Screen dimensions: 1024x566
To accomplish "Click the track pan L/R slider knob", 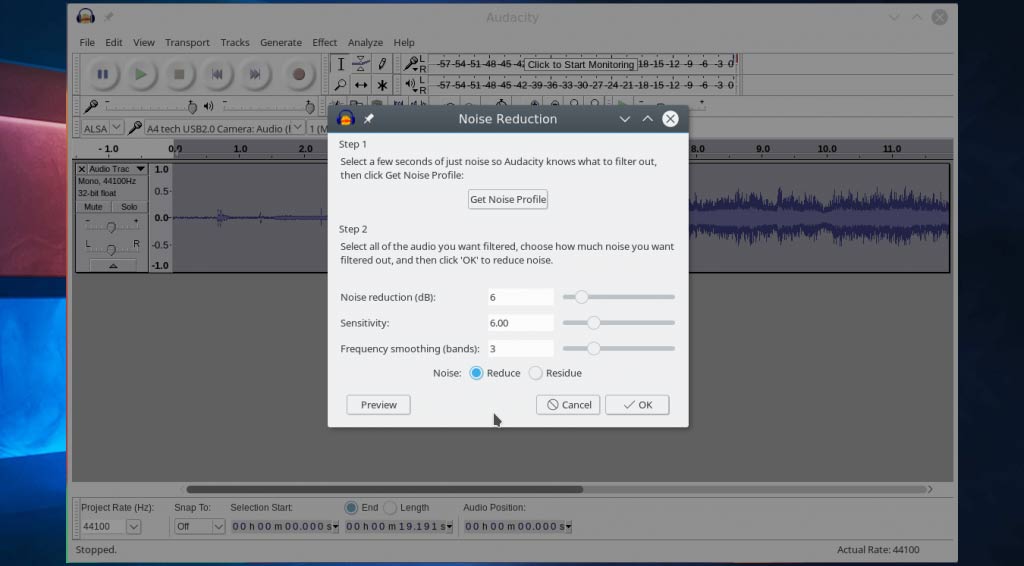I will [x=111, y=249].
